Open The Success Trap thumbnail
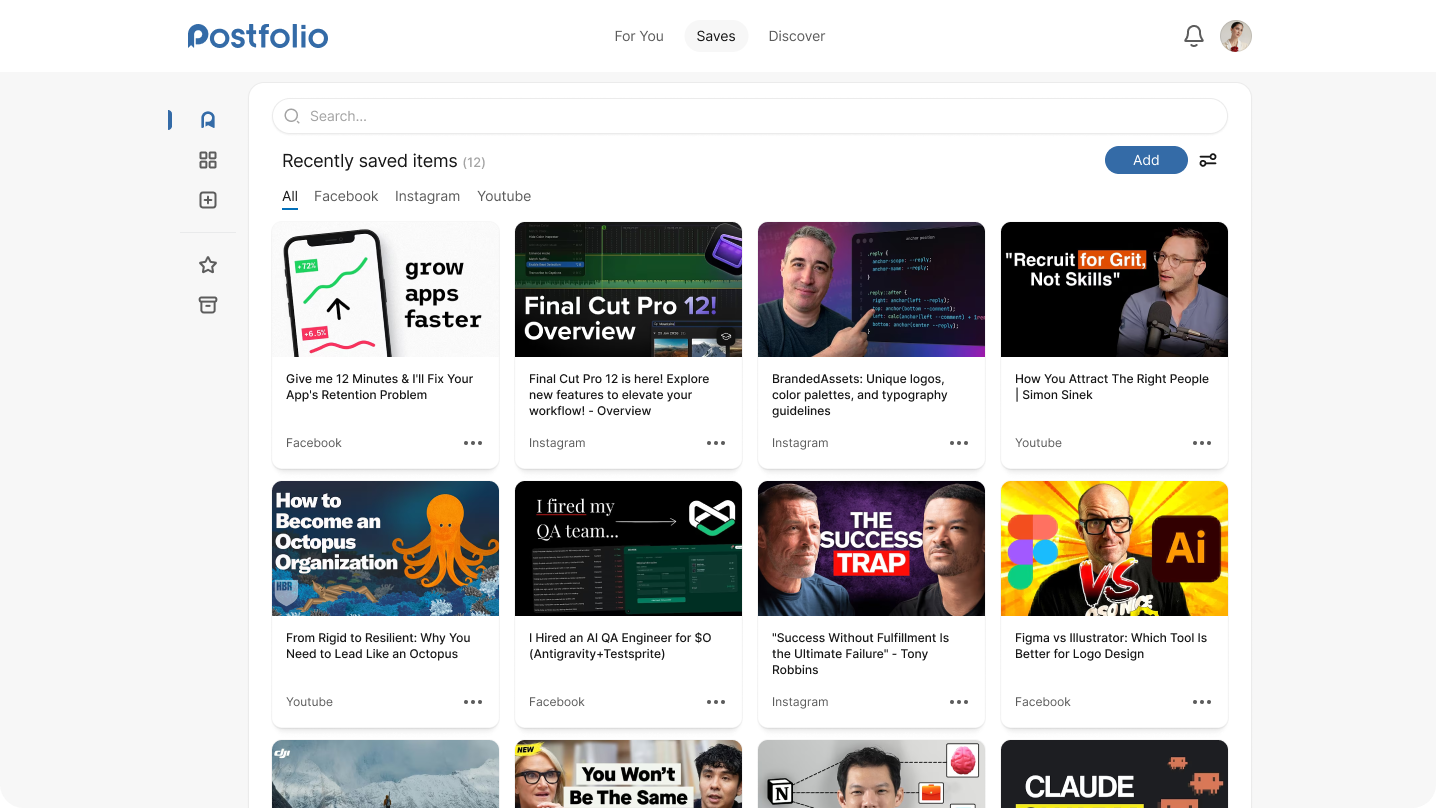The width and height of the screenshot is (1436, 808). click(x=871, y=548)
